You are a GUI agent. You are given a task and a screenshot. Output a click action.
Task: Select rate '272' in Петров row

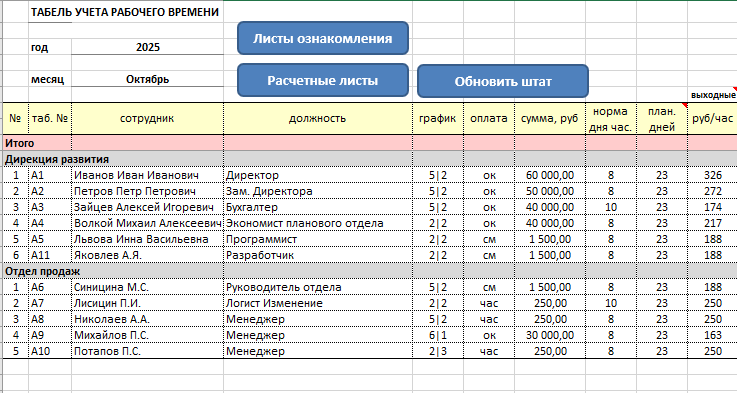[713, 191]
